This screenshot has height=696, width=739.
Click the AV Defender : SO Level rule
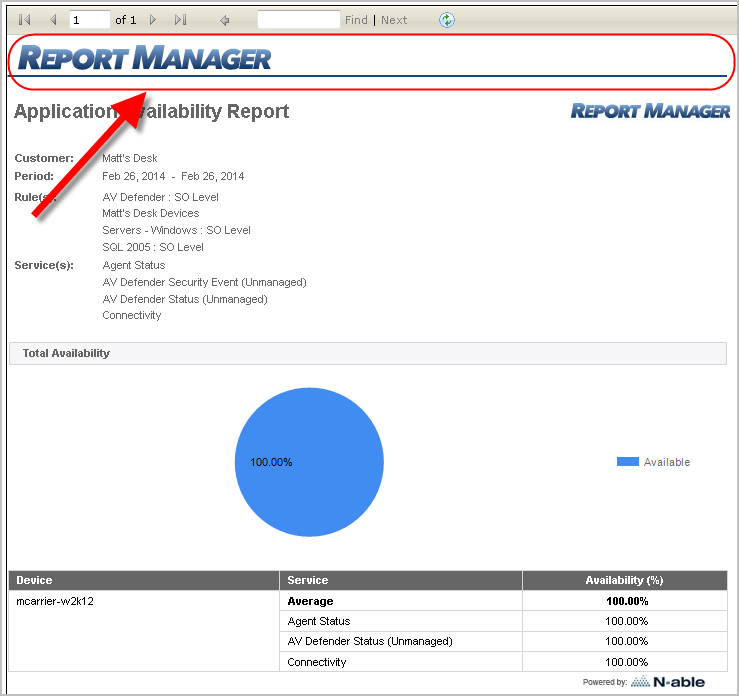[x=160, y=197]
